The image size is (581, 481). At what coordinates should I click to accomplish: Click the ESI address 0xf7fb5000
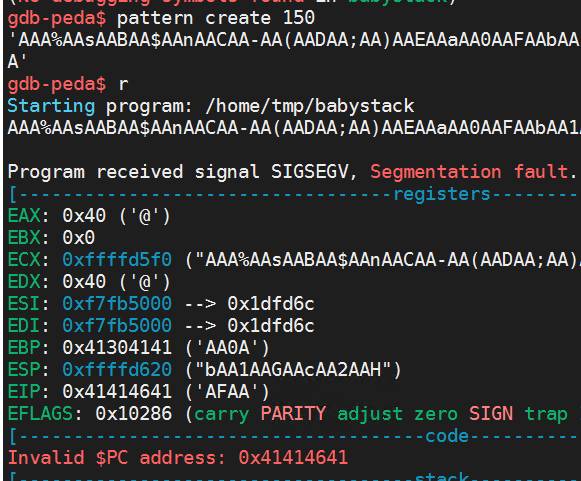point(117,304)
